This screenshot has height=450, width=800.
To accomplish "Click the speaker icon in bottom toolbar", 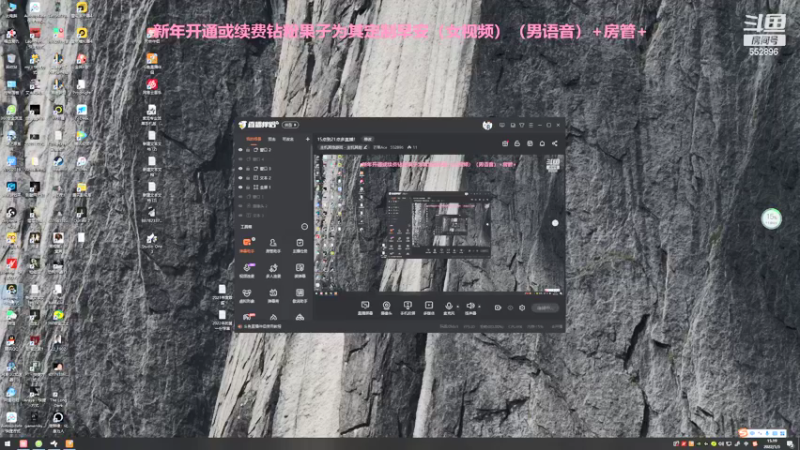I will pos(470,307).
